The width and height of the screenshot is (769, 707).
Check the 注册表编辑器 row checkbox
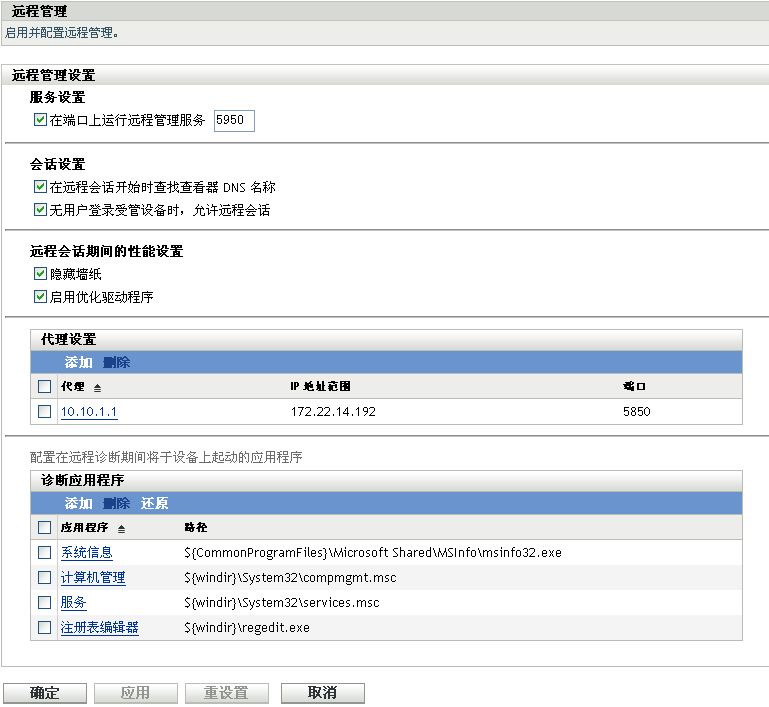coord(45,628)
